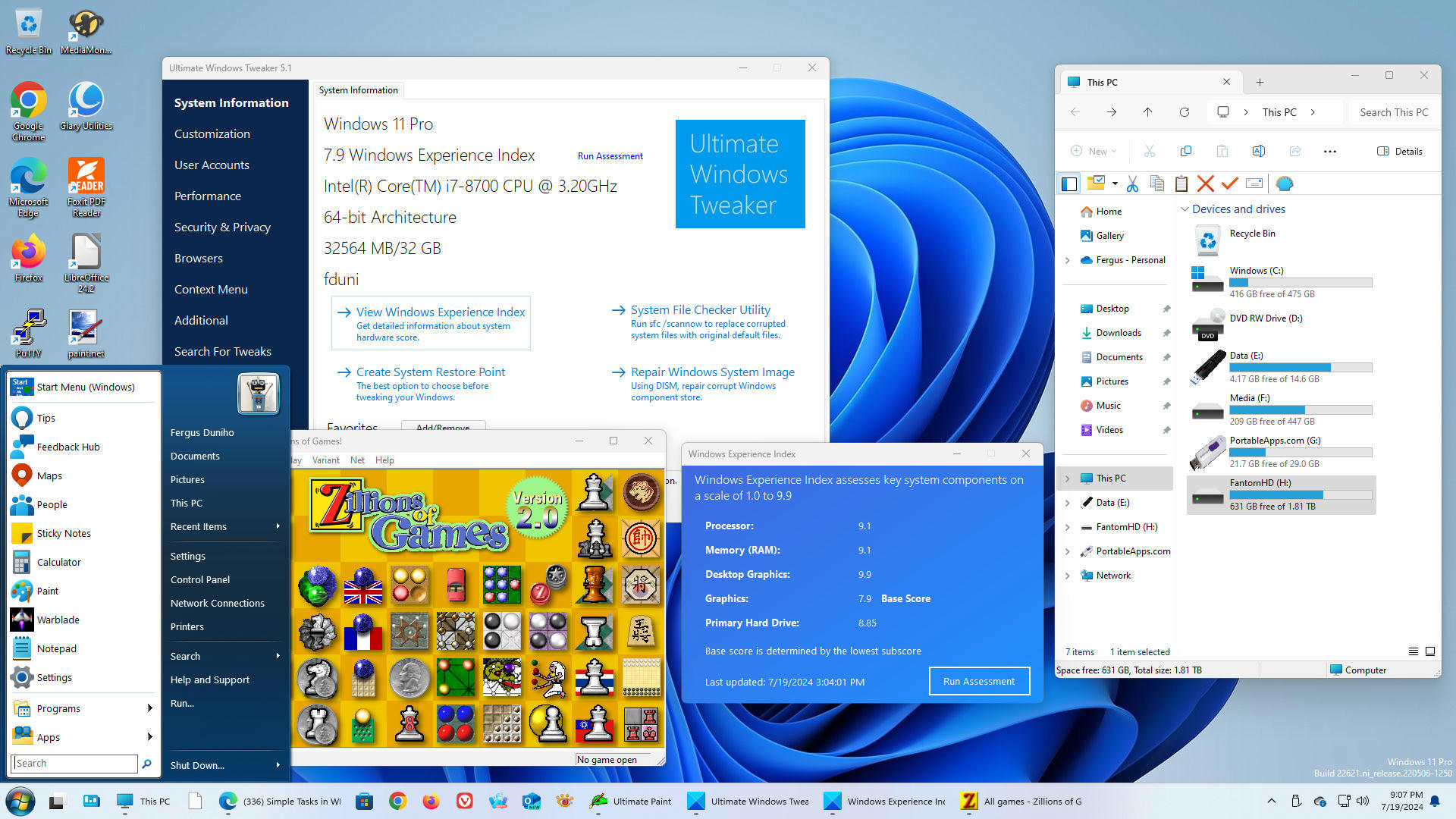The height and width of the screenshot is (819, 1456).
Task: Click the scissors Cut icon in Explorer's classic toolbar
Action: coord(1132,184)
